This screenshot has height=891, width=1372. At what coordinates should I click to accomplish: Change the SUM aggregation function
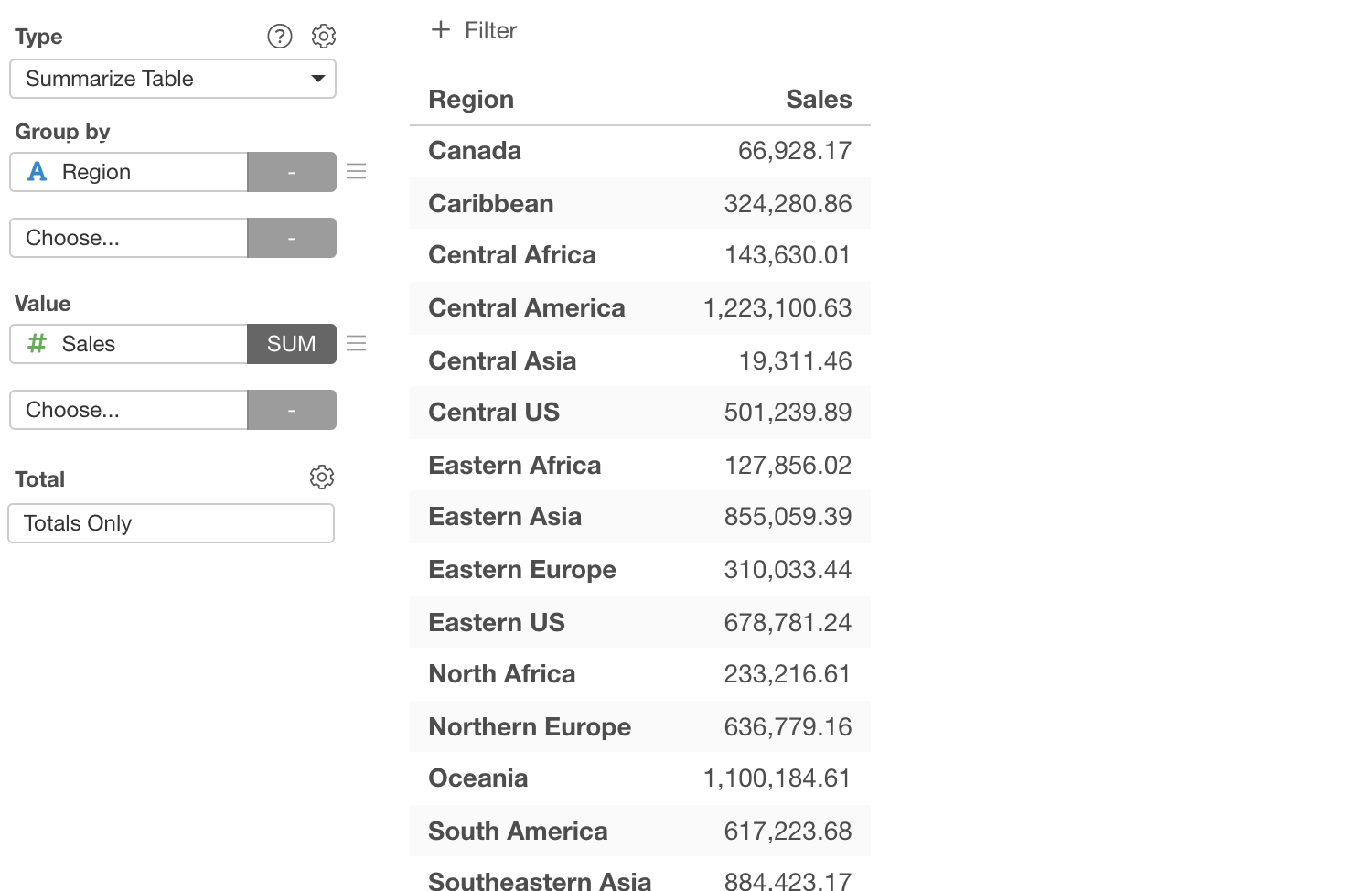292,344
